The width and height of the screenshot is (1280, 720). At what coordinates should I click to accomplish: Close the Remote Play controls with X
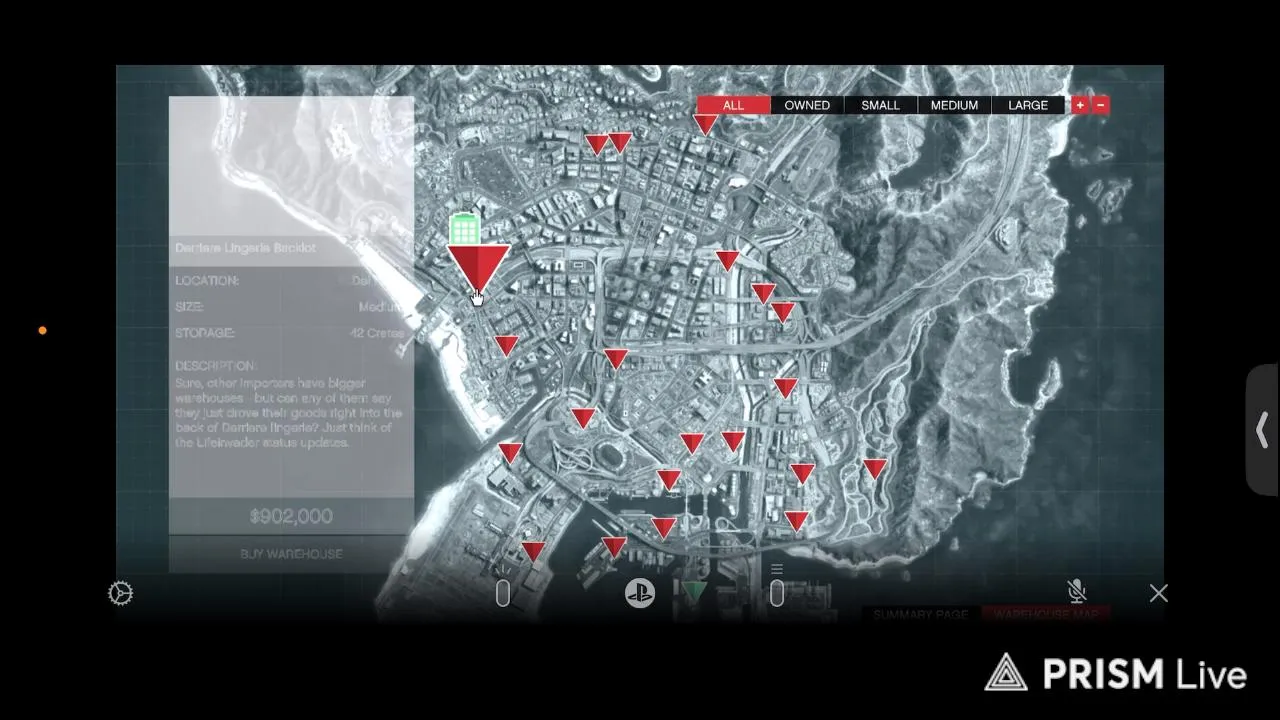coord(1158,593)
